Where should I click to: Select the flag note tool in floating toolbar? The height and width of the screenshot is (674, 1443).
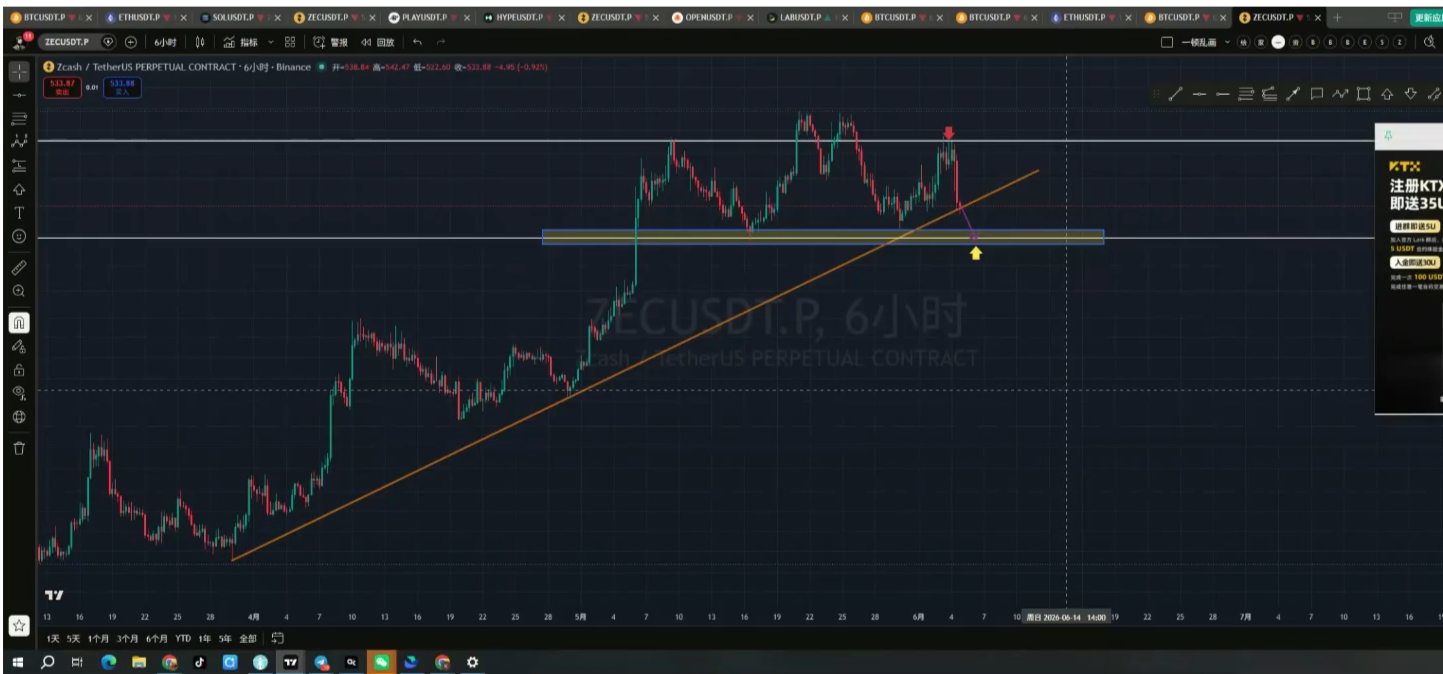click(x=1316, y=94)
